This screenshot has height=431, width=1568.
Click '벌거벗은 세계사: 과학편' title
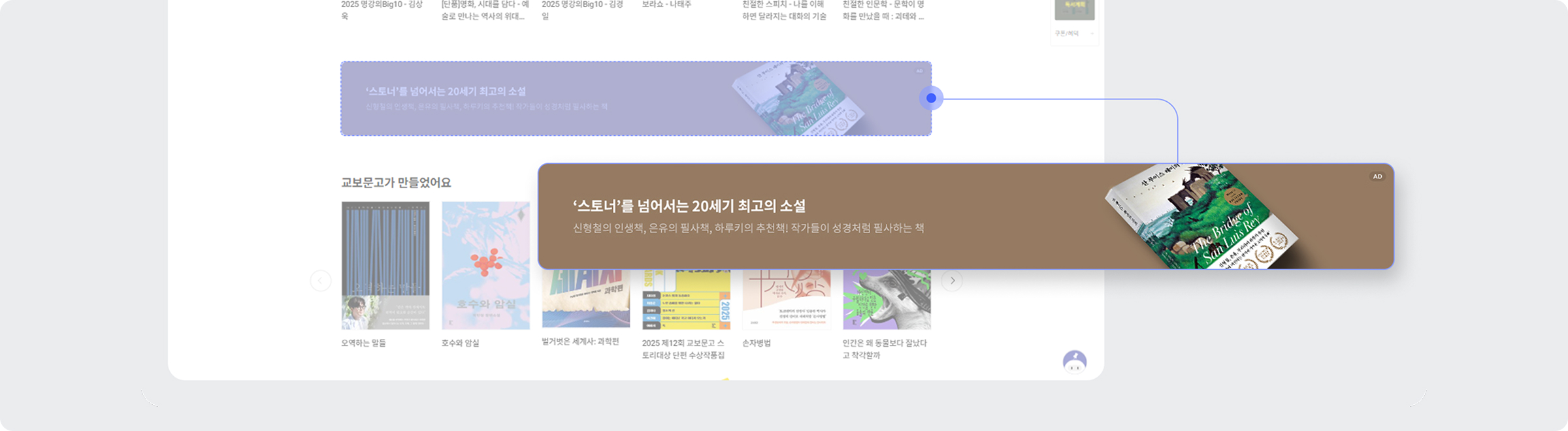tap(580, 342)
